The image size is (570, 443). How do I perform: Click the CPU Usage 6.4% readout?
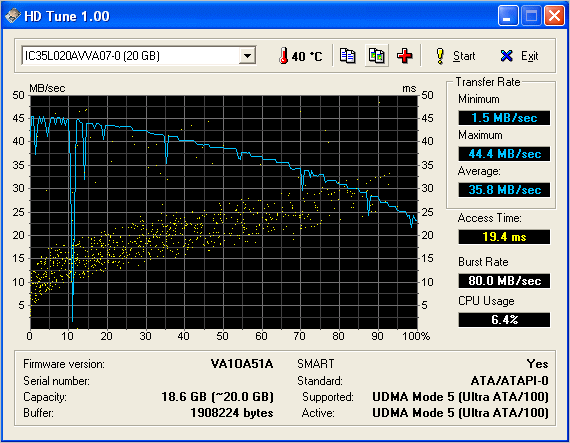[x=504, y=320]
